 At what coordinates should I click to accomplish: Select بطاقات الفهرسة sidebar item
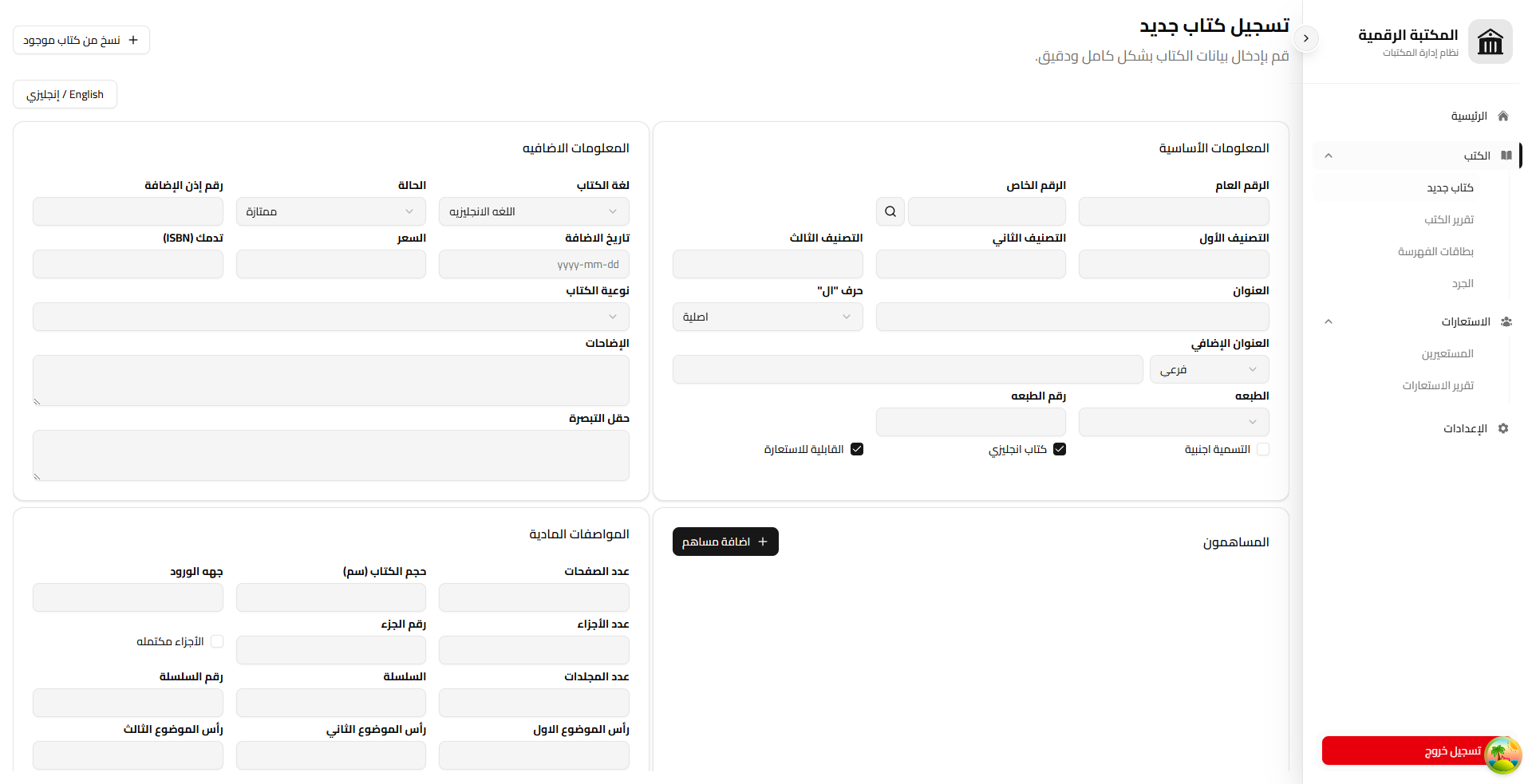[x=1435, y=251]
